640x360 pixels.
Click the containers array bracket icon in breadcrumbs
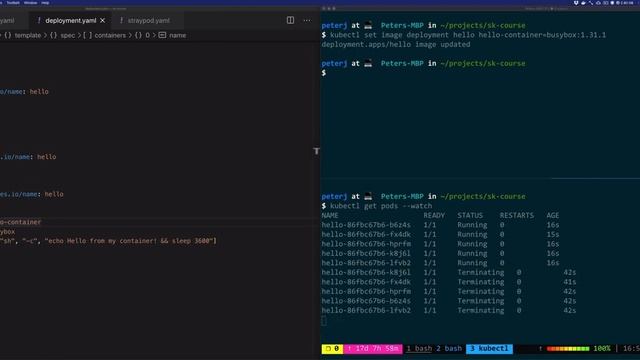click(x=87, y=36)
